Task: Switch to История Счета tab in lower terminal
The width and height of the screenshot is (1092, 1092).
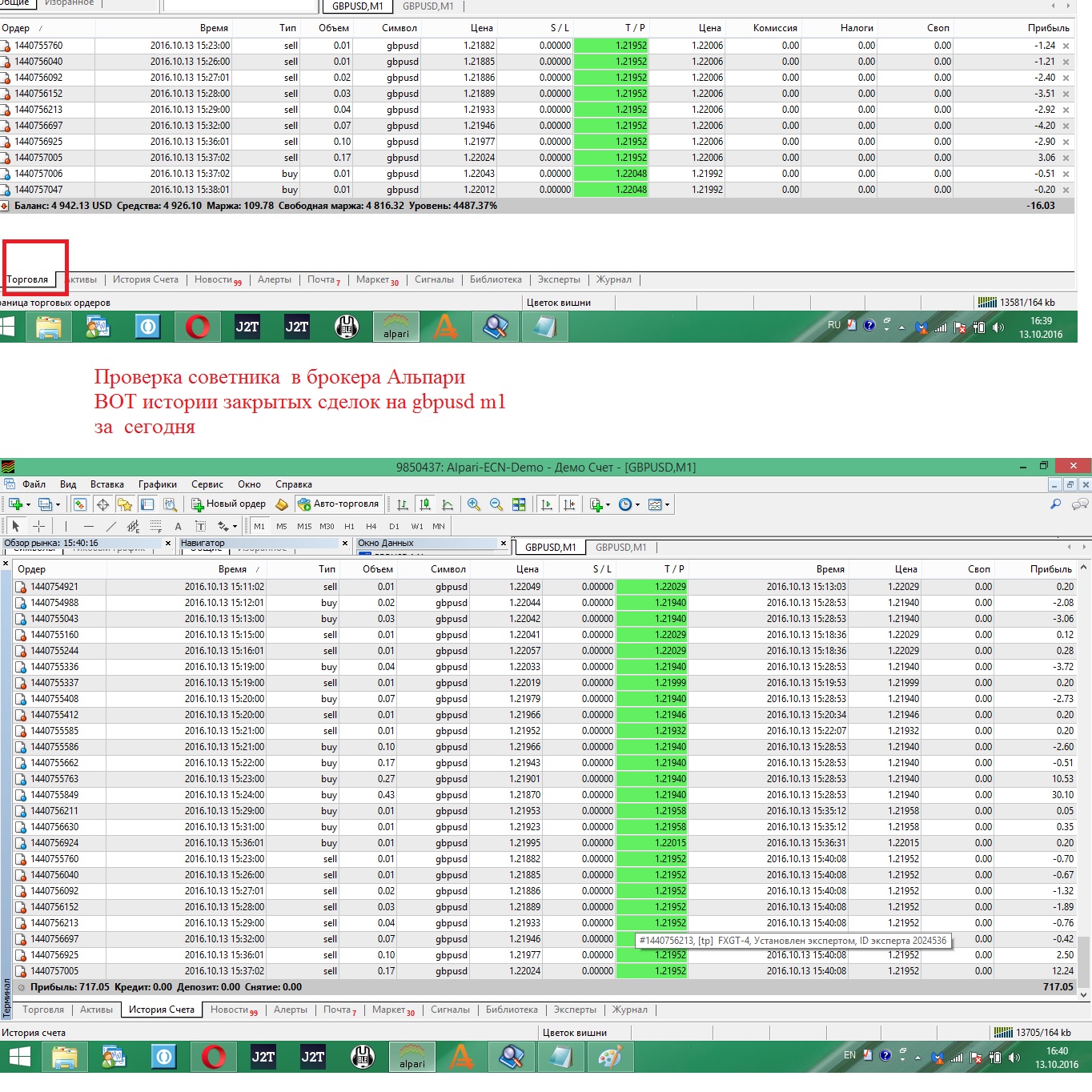Action: coord(162,1010)
